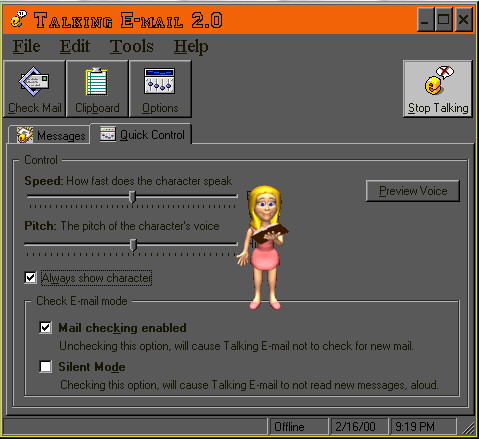The width and height of the screenshot is (479, 439).
Task: Open the Help menu
Action: (x=191, y=47)
